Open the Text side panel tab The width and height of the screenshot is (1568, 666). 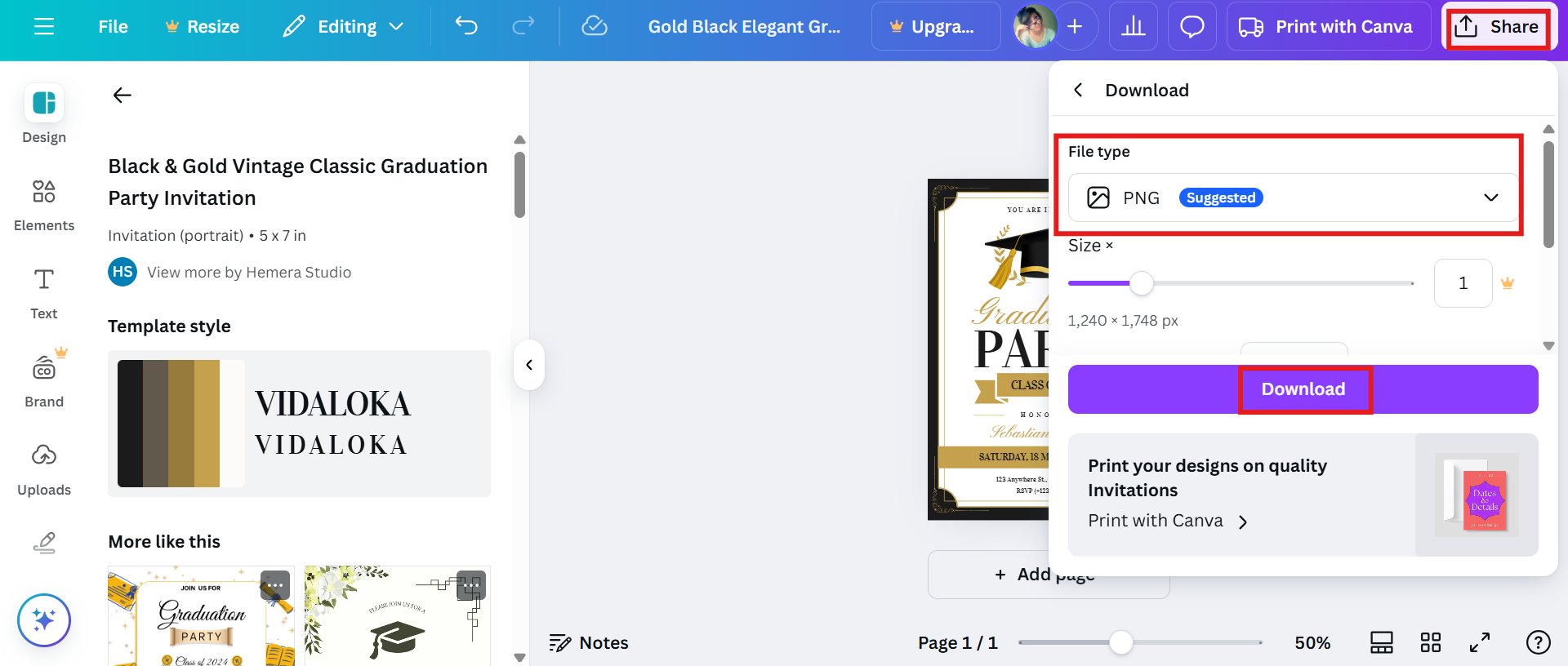tap(44, 294)
